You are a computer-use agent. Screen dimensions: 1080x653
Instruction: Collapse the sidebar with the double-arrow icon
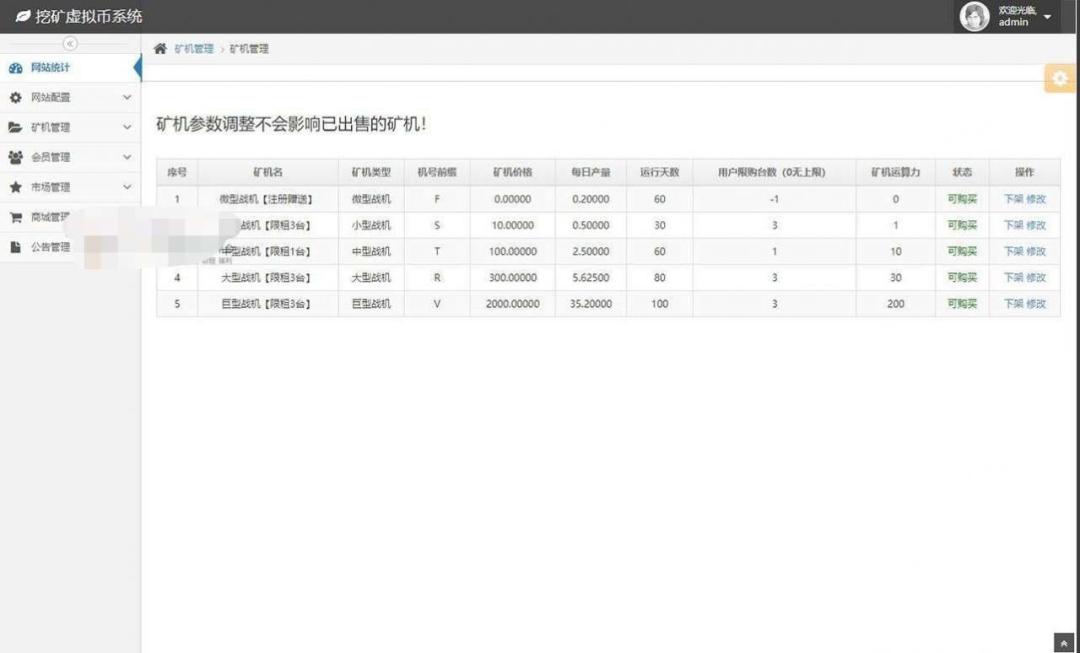point(70,43)
